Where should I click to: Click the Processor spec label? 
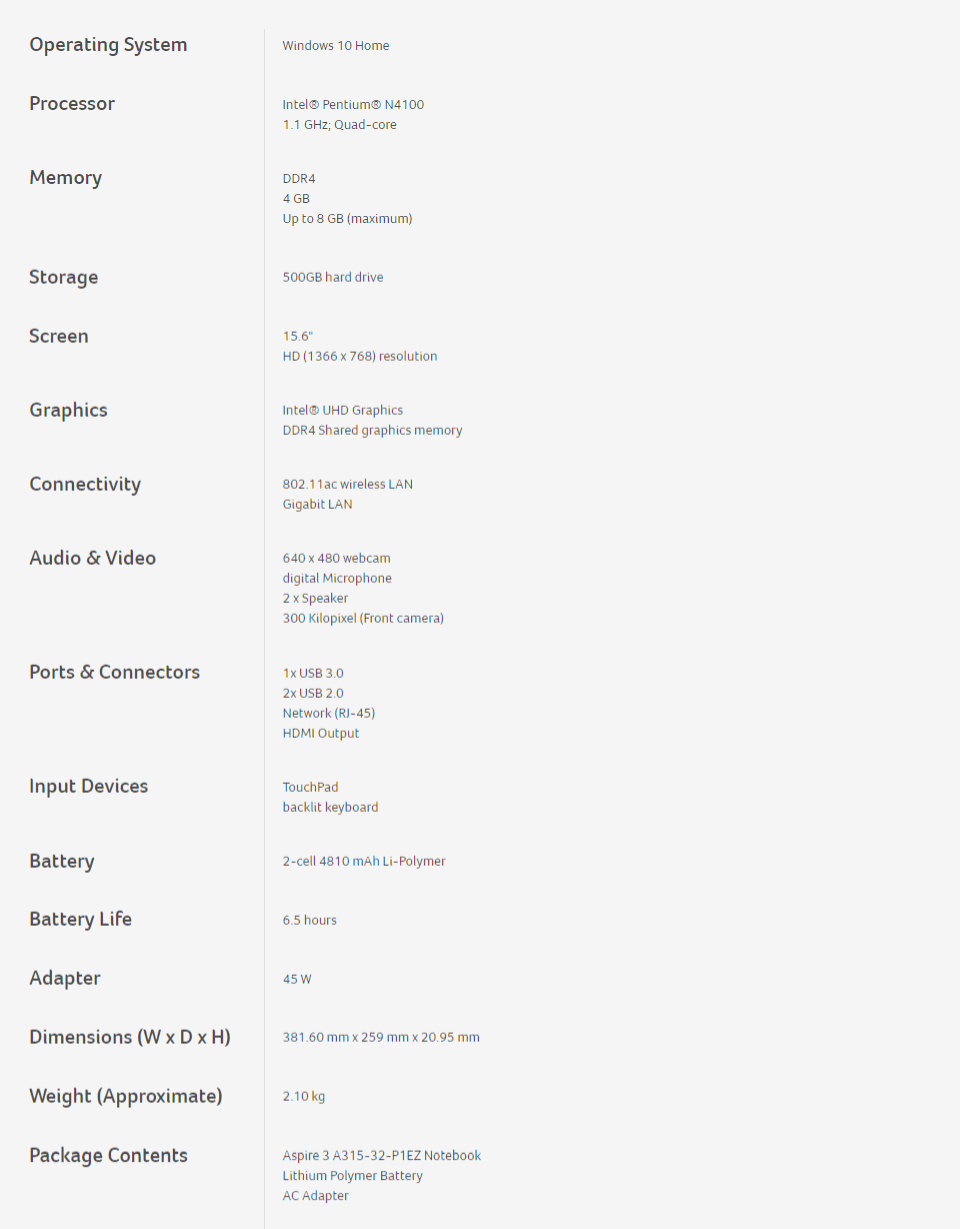click(72, 104)
